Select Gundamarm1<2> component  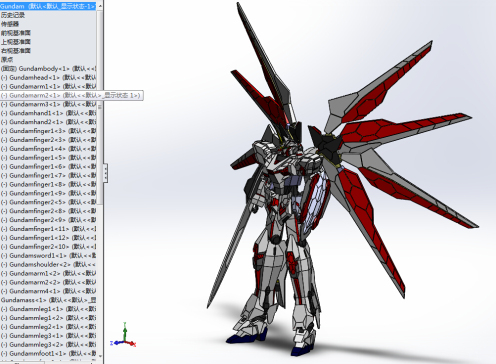(x=48, y=273)
